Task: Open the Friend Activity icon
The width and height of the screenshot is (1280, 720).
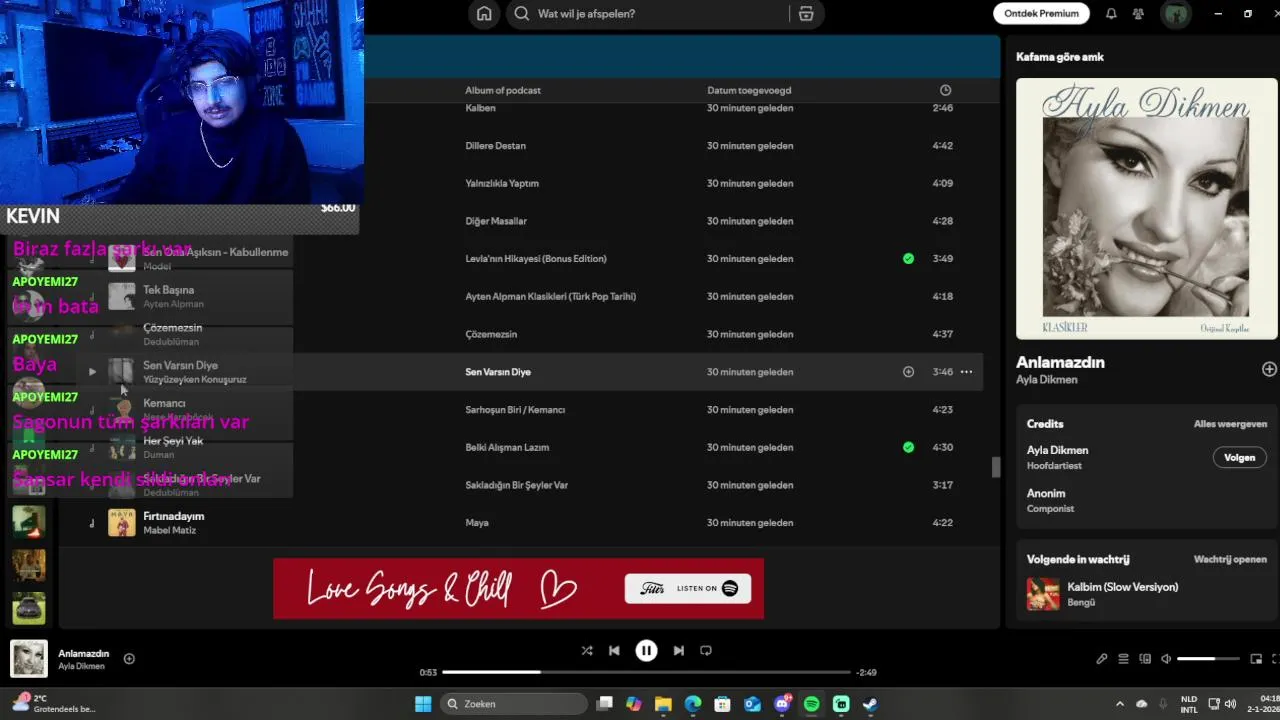Action: (1138, 14)
